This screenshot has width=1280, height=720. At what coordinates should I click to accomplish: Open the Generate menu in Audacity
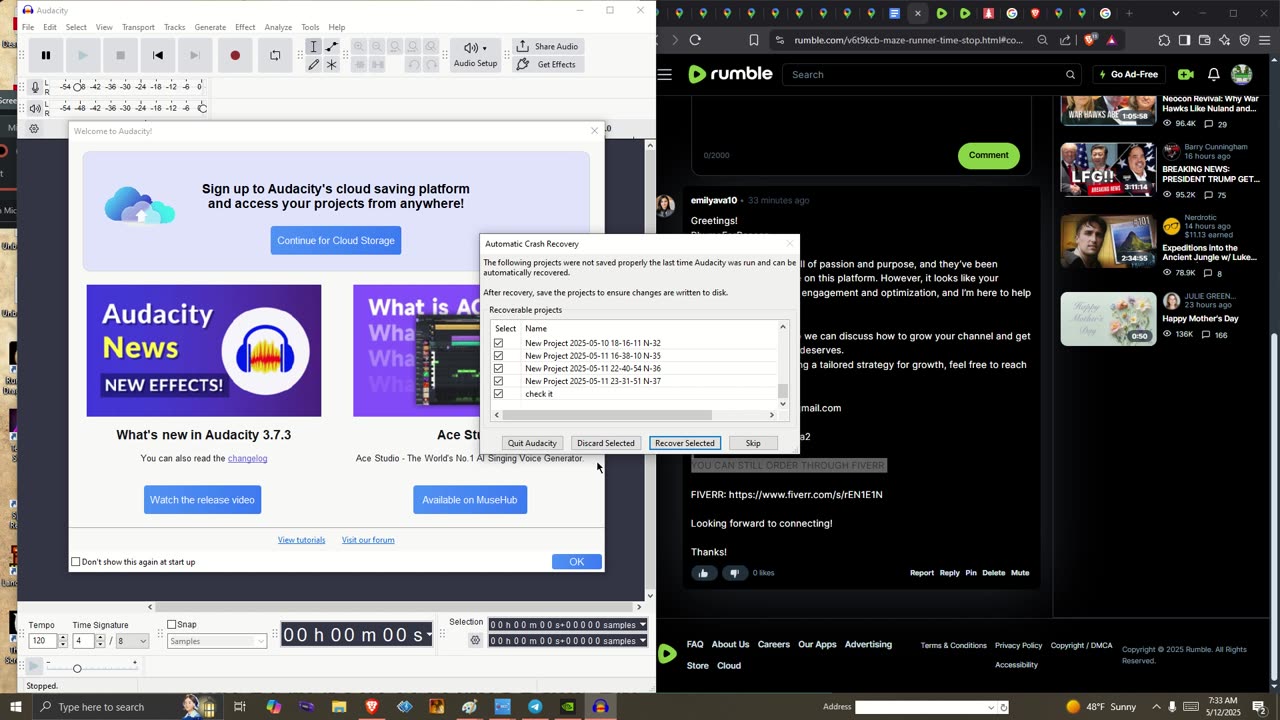coord(210,27)
